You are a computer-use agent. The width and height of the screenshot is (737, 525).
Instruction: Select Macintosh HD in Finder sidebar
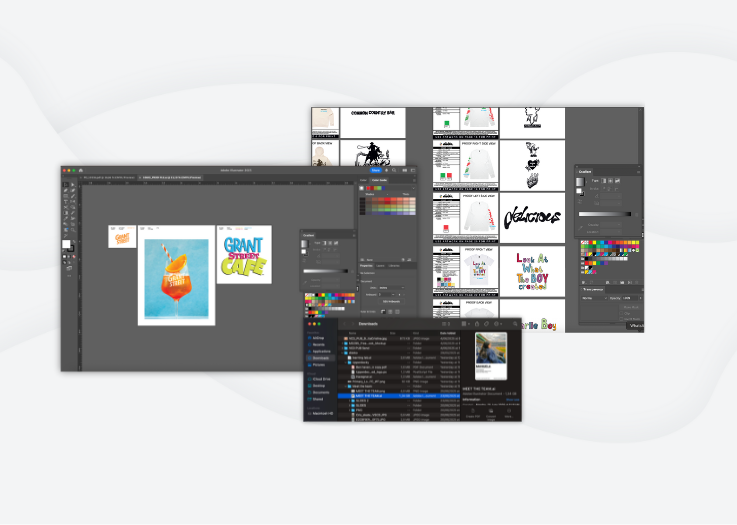pyautogui.click(x=321, y=413)
